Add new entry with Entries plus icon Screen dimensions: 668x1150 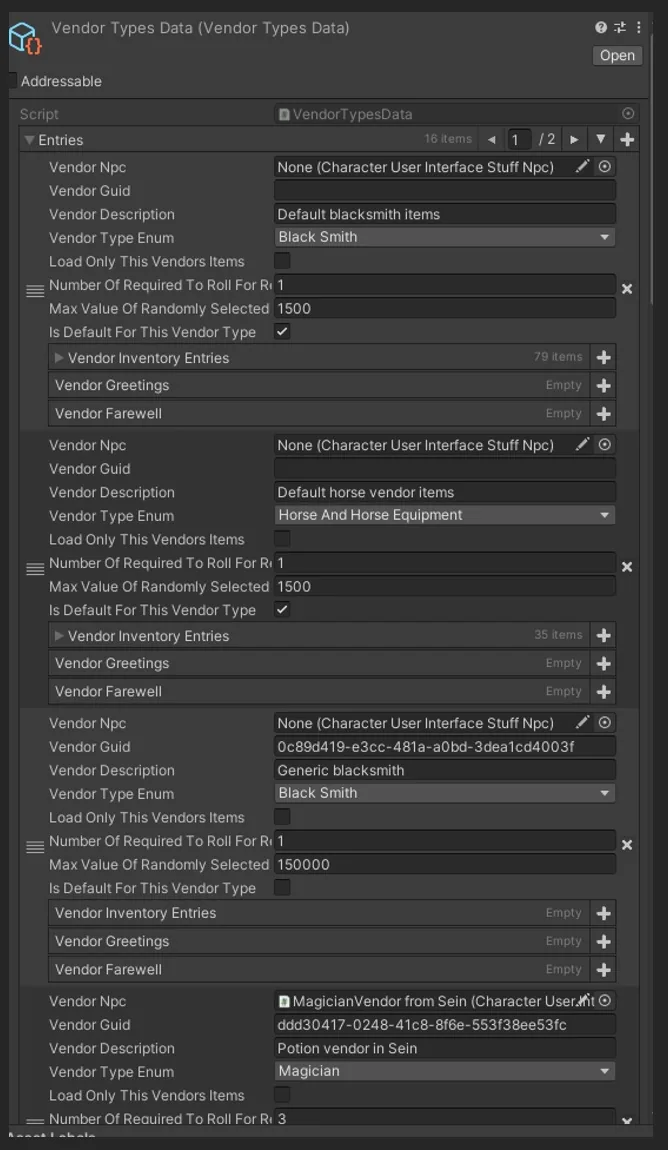[627, 139]
